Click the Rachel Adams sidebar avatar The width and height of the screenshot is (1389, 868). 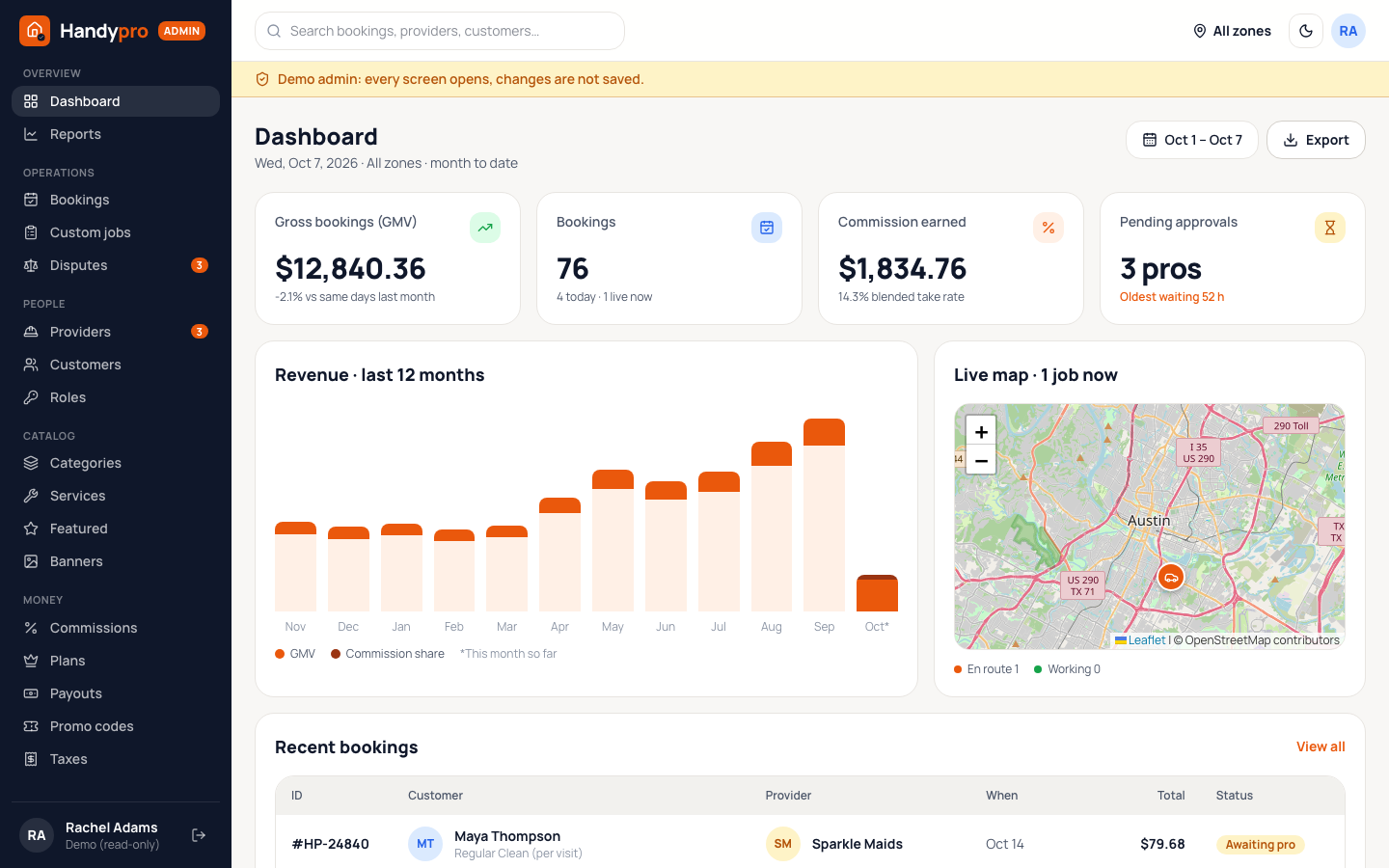coord(37,835)
